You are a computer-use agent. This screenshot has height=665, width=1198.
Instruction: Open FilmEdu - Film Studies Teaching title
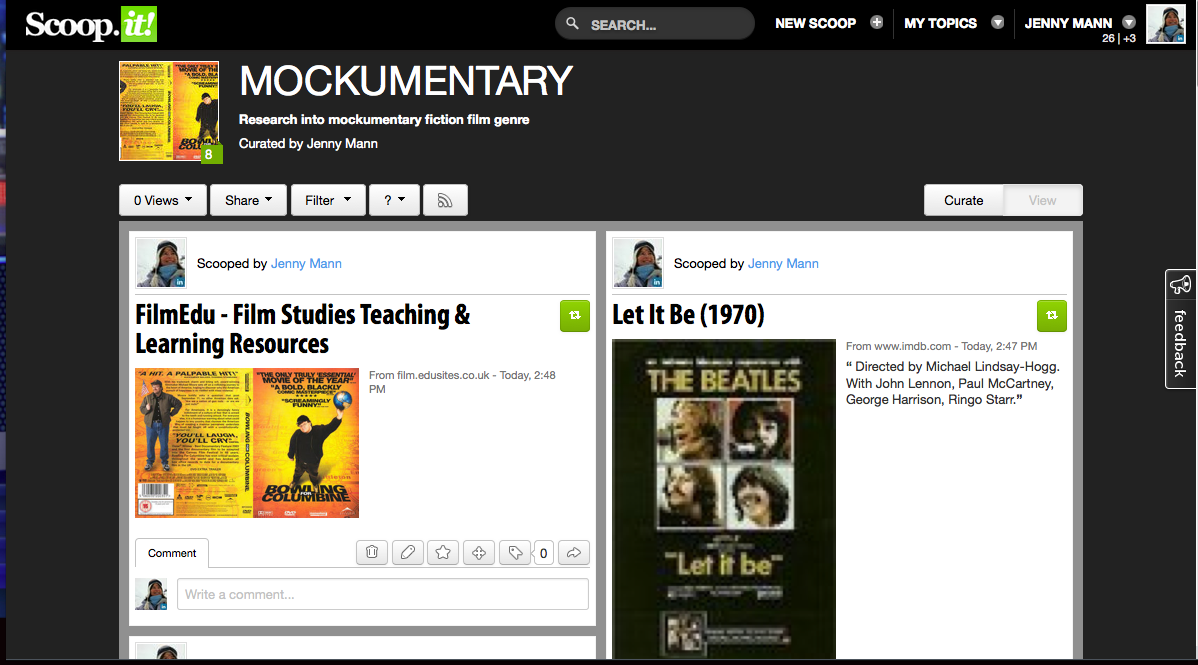point(303,329)
